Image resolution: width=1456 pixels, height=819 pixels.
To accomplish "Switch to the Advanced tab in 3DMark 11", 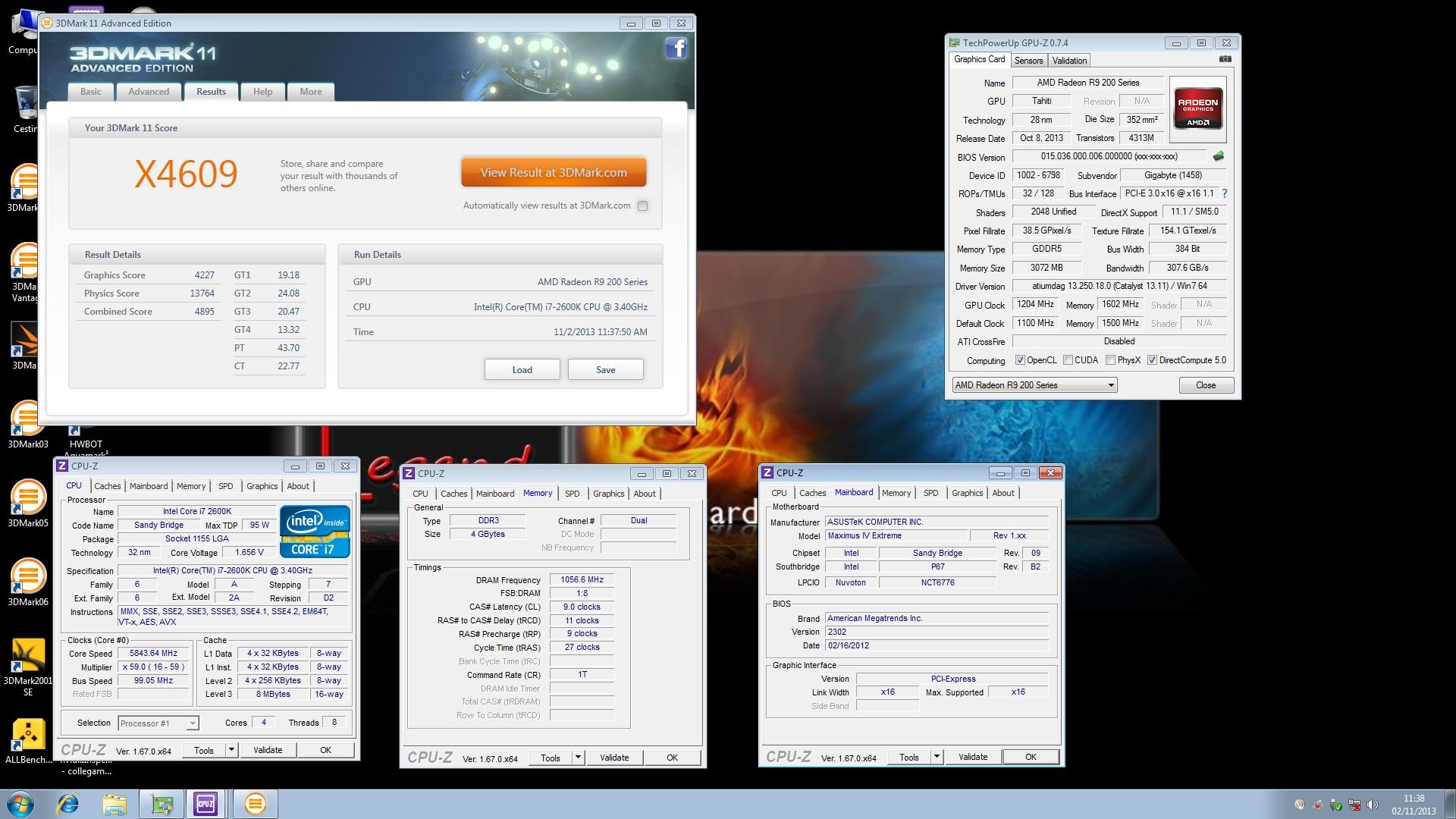I will click(x=149, y=92).
